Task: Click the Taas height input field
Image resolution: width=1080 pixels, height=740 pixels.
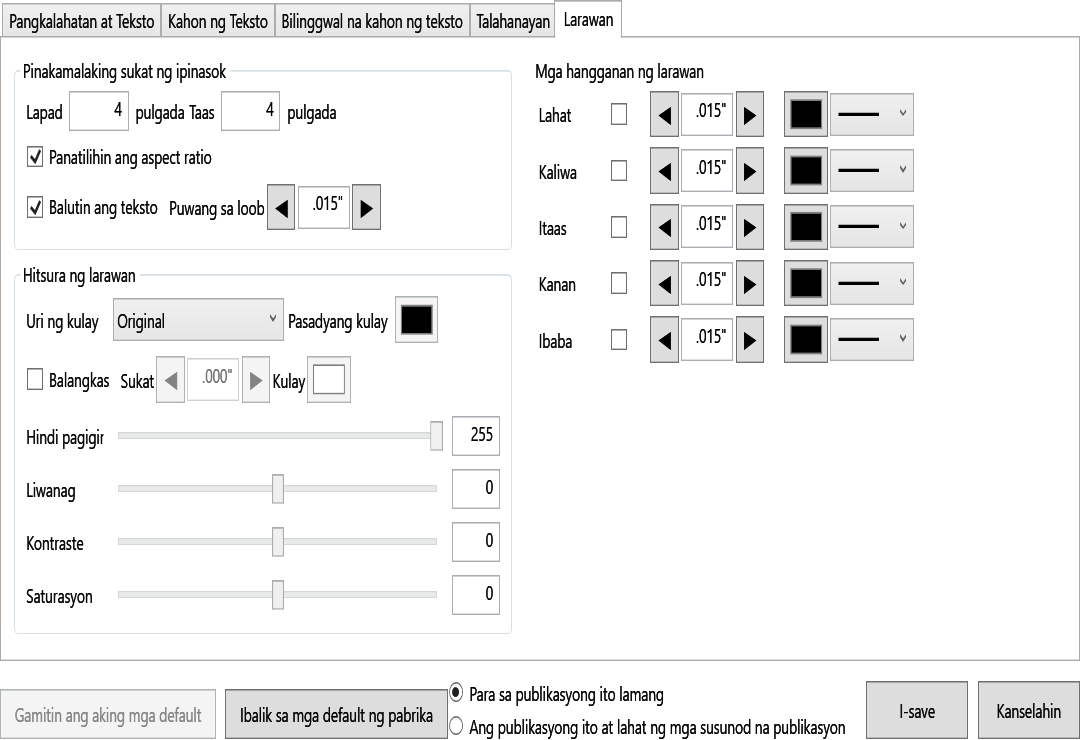Action: point(250,110)
